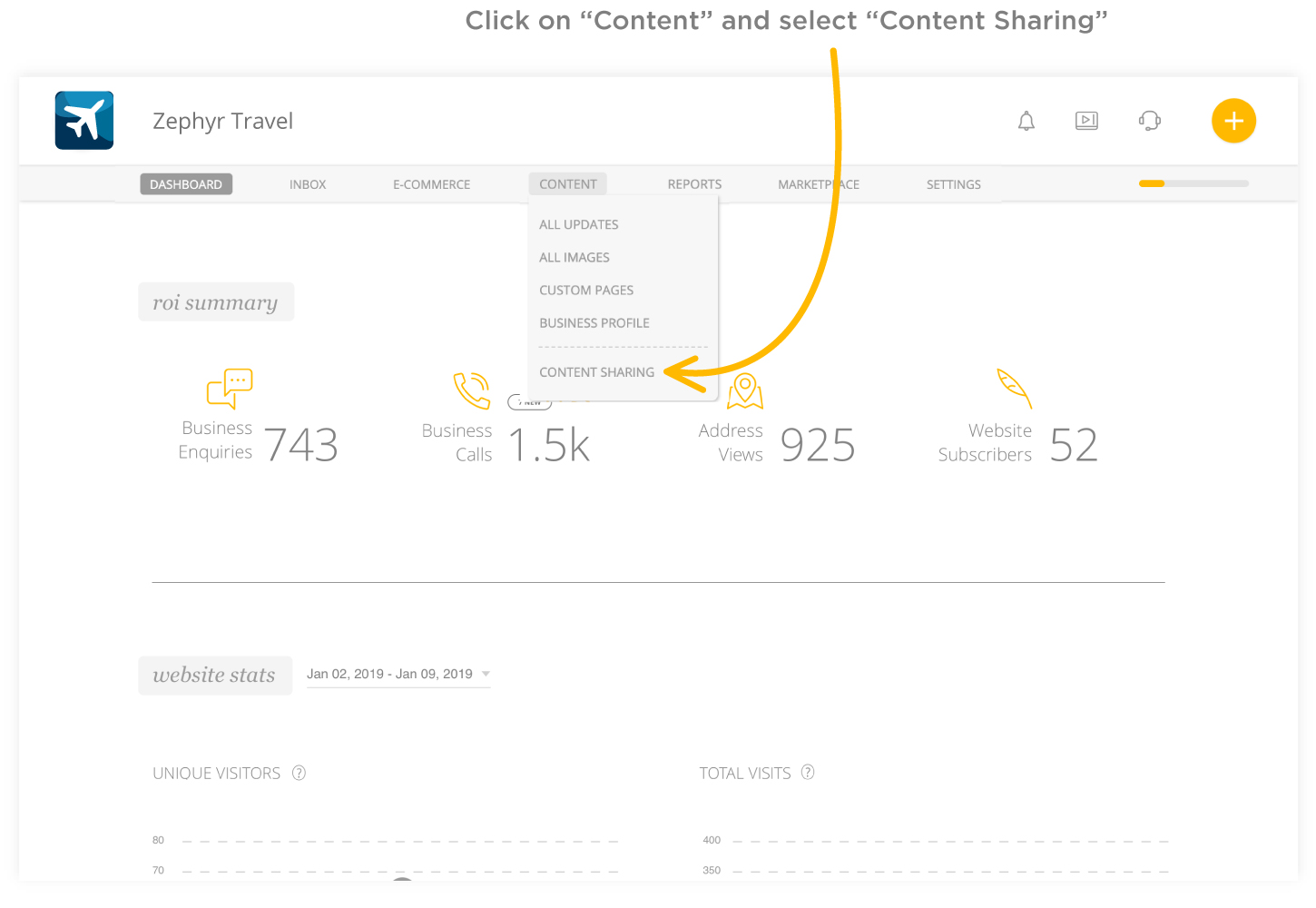Choose All Updates in Content menu

579,224
